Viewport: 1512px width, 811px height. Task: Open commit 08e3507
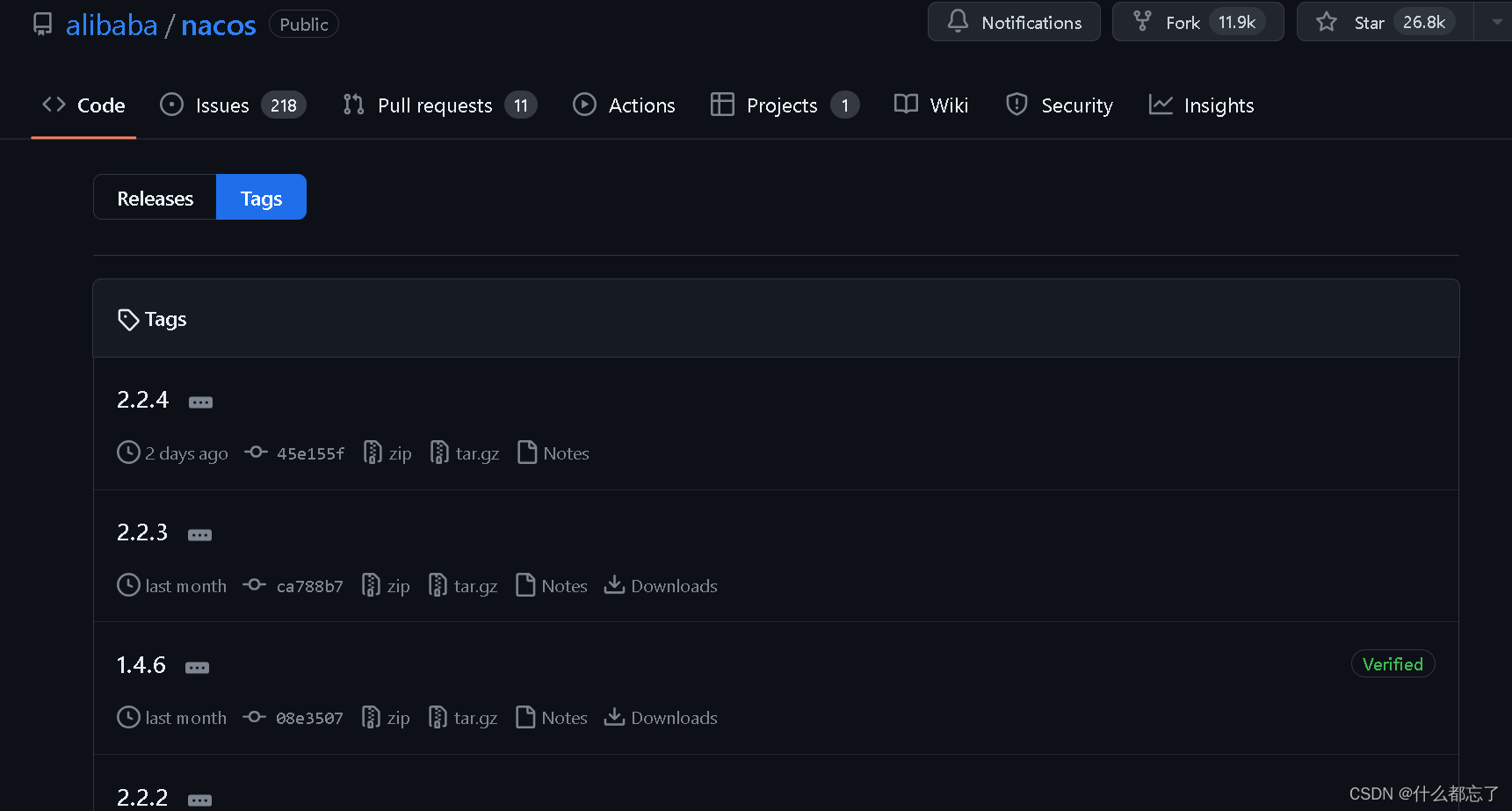(x=309, y=718)
